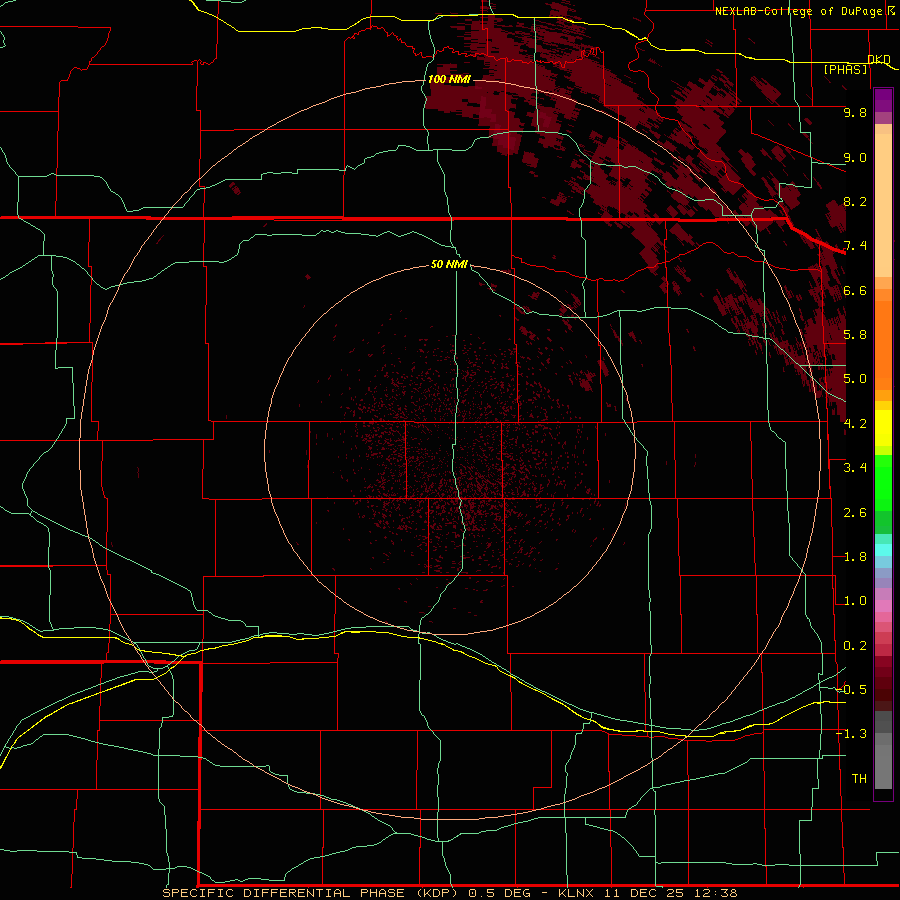
Task: Click the 8.2 value on color scale
Action: [855, 201]
